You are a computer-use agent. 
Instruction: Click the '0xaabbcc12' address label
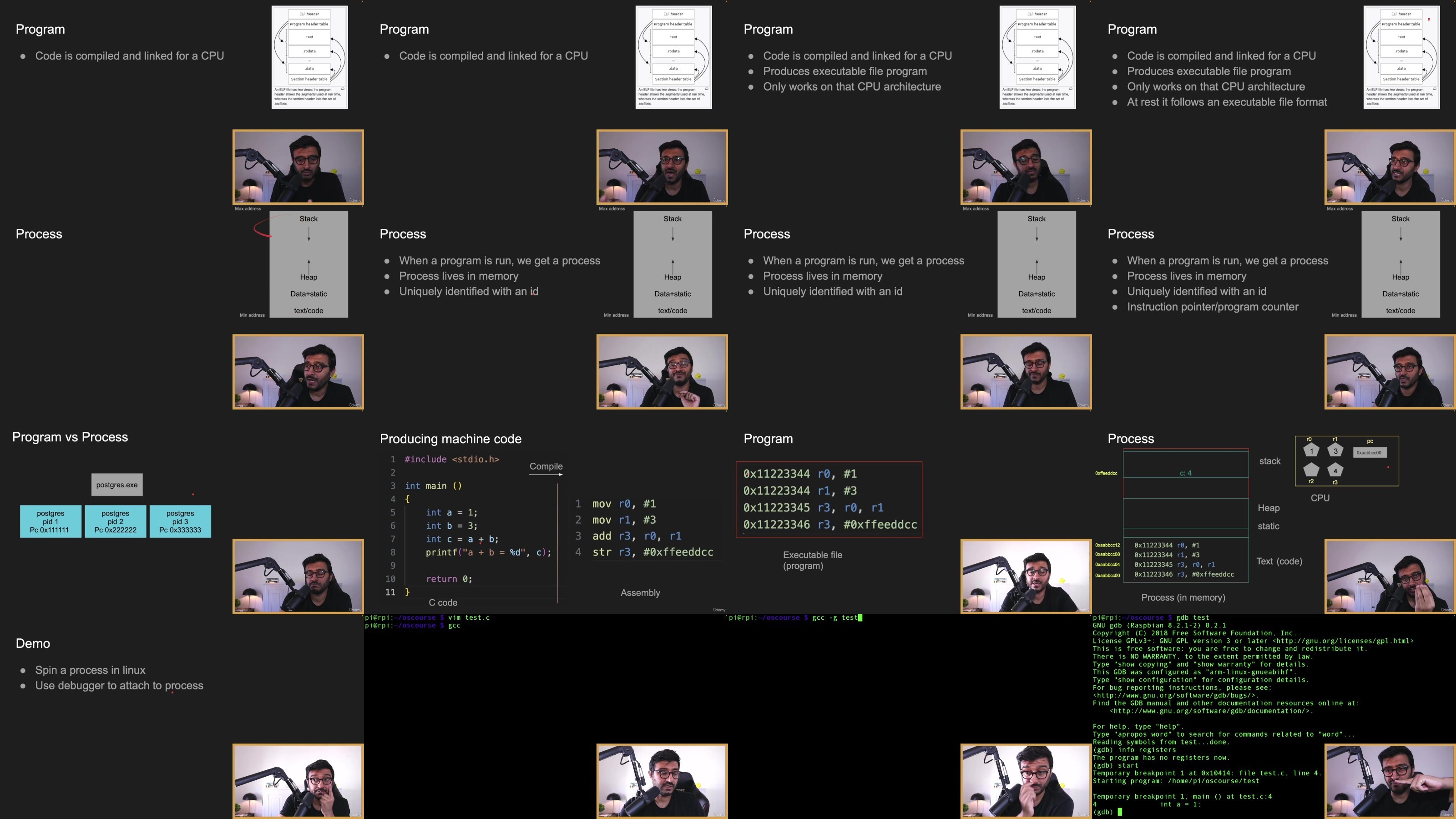[x=1107, y=545]
